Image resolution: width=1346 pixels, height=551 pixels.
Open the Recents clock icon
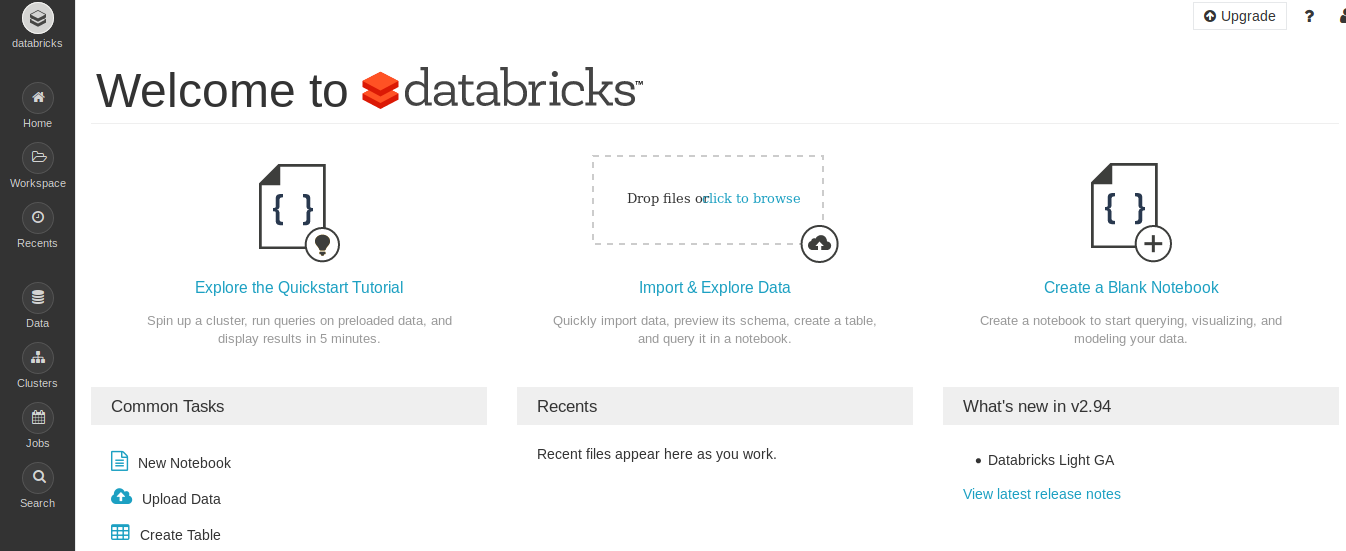click(x=38, y=218)
